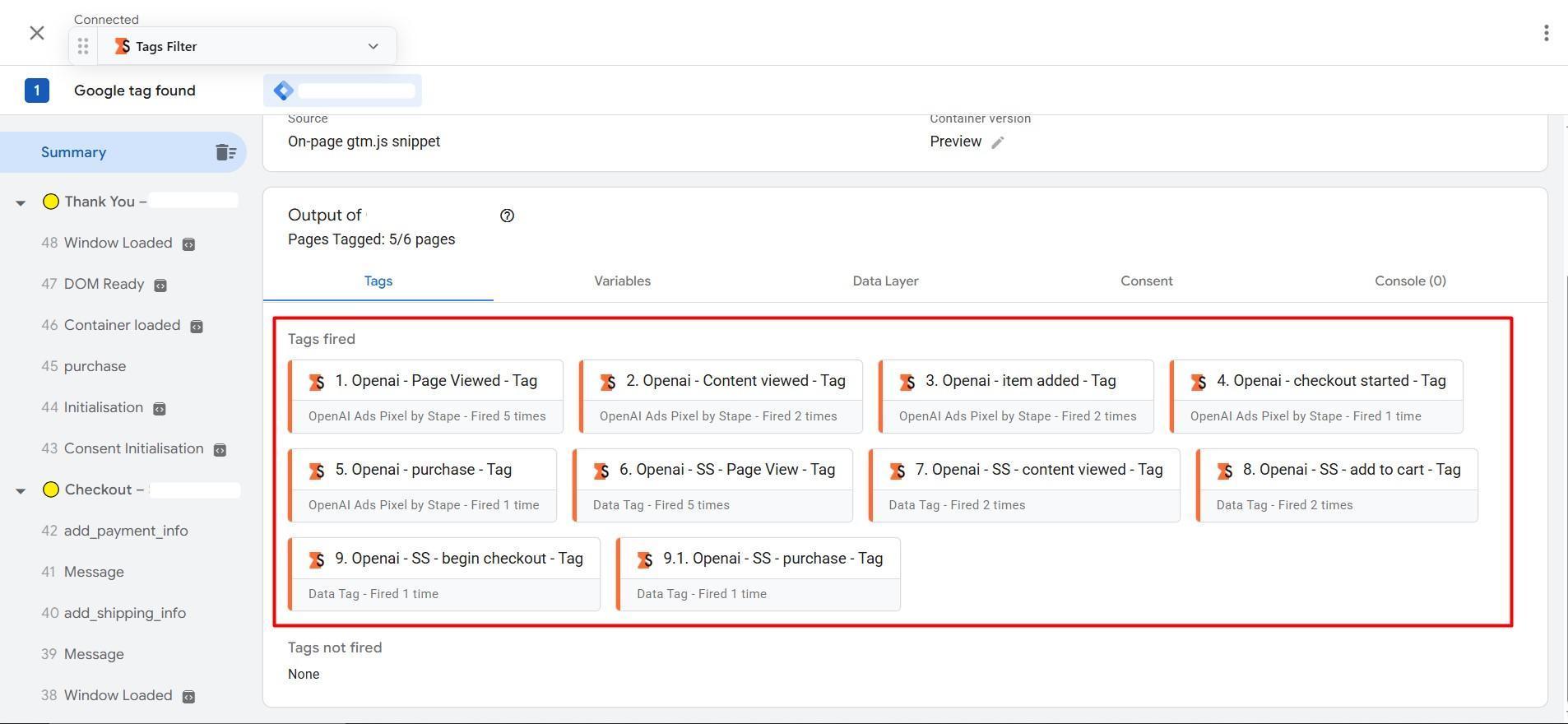Click the code icon beside 44 Initialisation
The image size is (1568, 724).
[160, 409]
